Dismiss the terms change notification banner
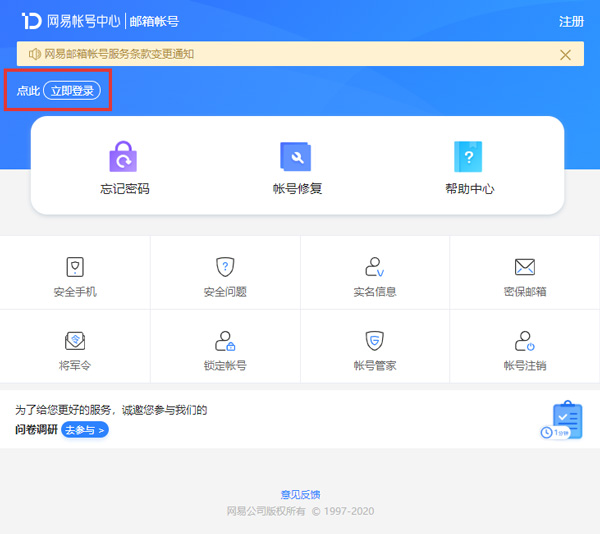The width and height of the screenshot is (600, 534). (565, 55)
